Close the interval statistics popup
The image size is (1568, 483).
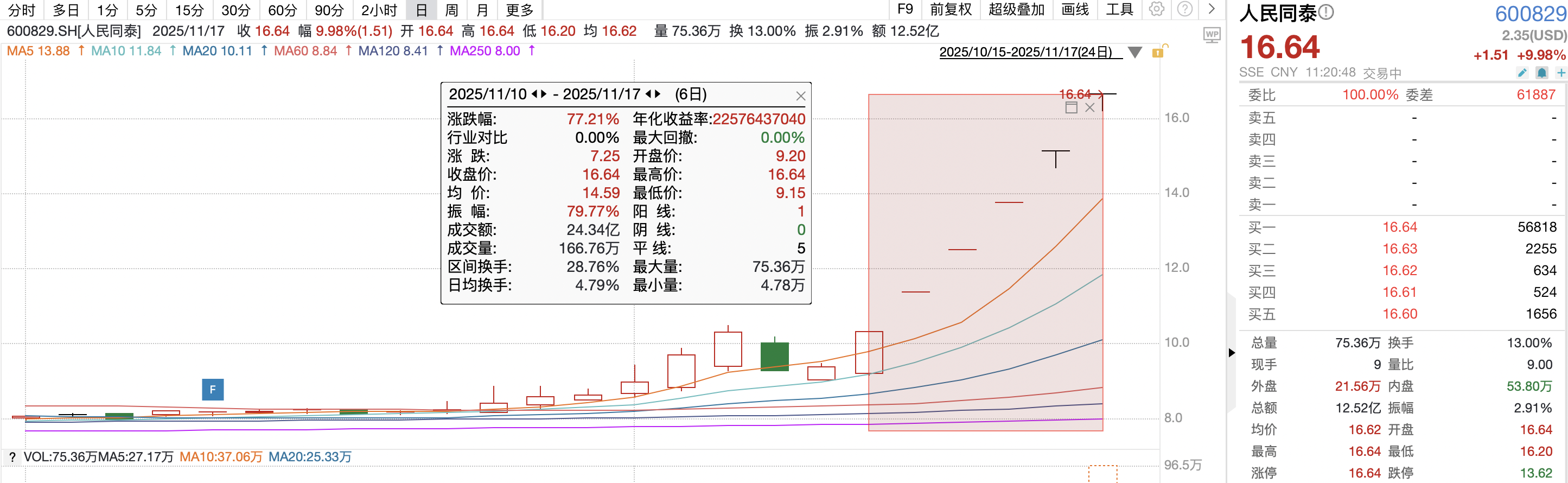click(800, 96)
